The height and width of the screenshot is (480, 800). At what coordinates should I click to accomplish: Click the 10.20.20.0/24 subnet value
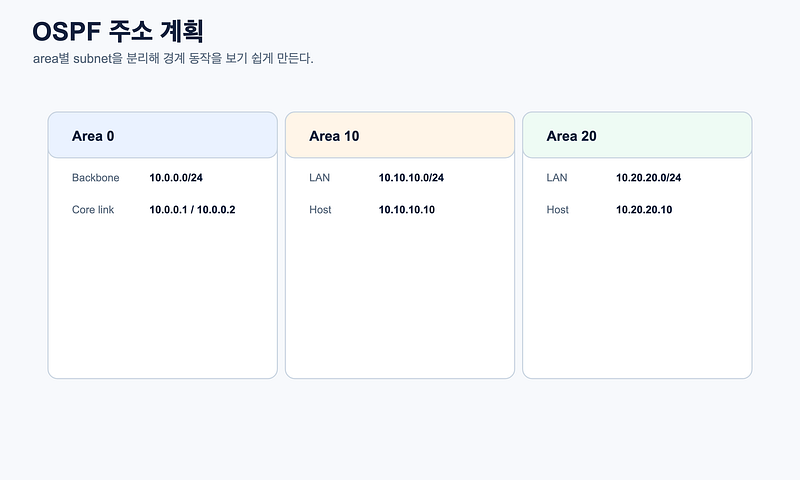(648, 178)
